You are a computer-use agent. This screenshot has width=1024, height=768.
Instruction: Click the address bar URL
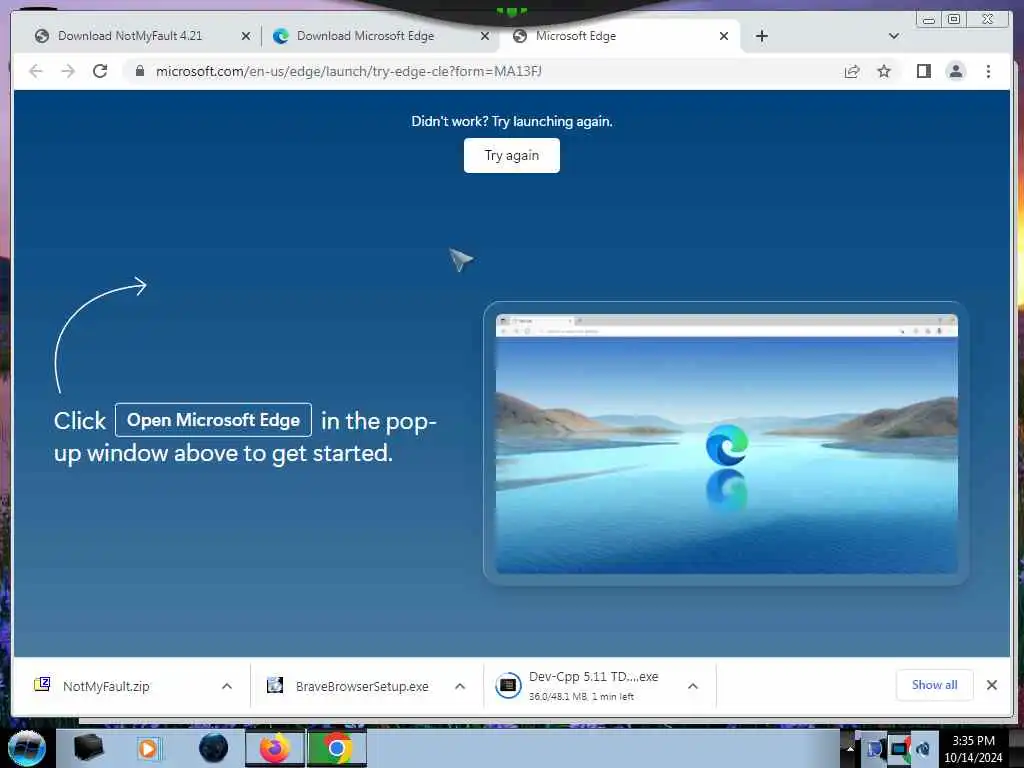348,71
